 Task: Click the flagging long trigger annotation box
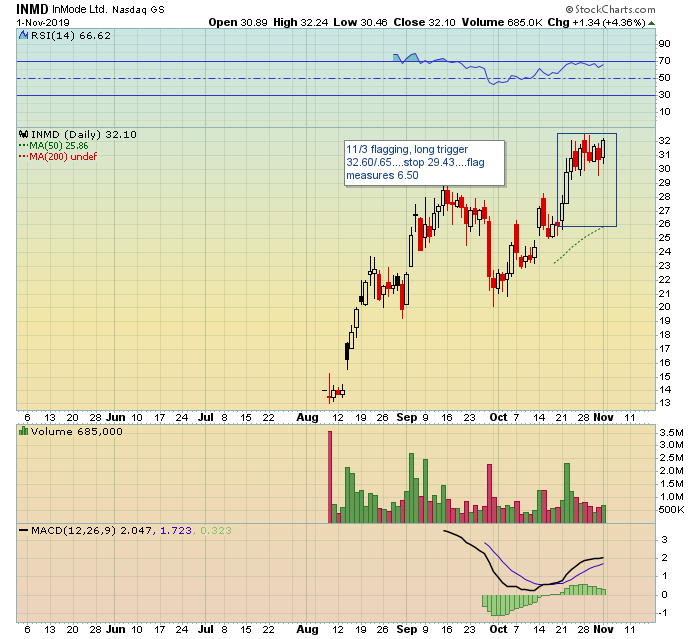[425, 163]
